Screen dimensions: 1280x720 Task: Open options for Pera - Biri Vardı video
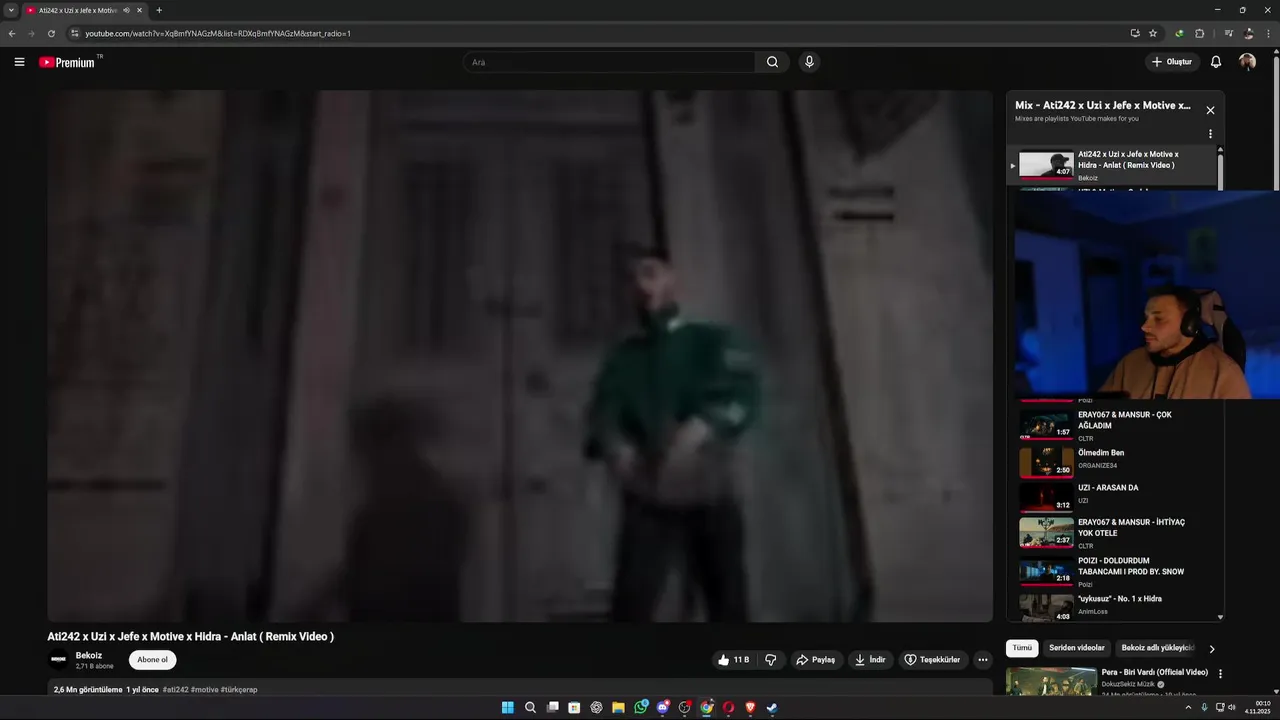pyautogui.click(x=1220, y=674)
